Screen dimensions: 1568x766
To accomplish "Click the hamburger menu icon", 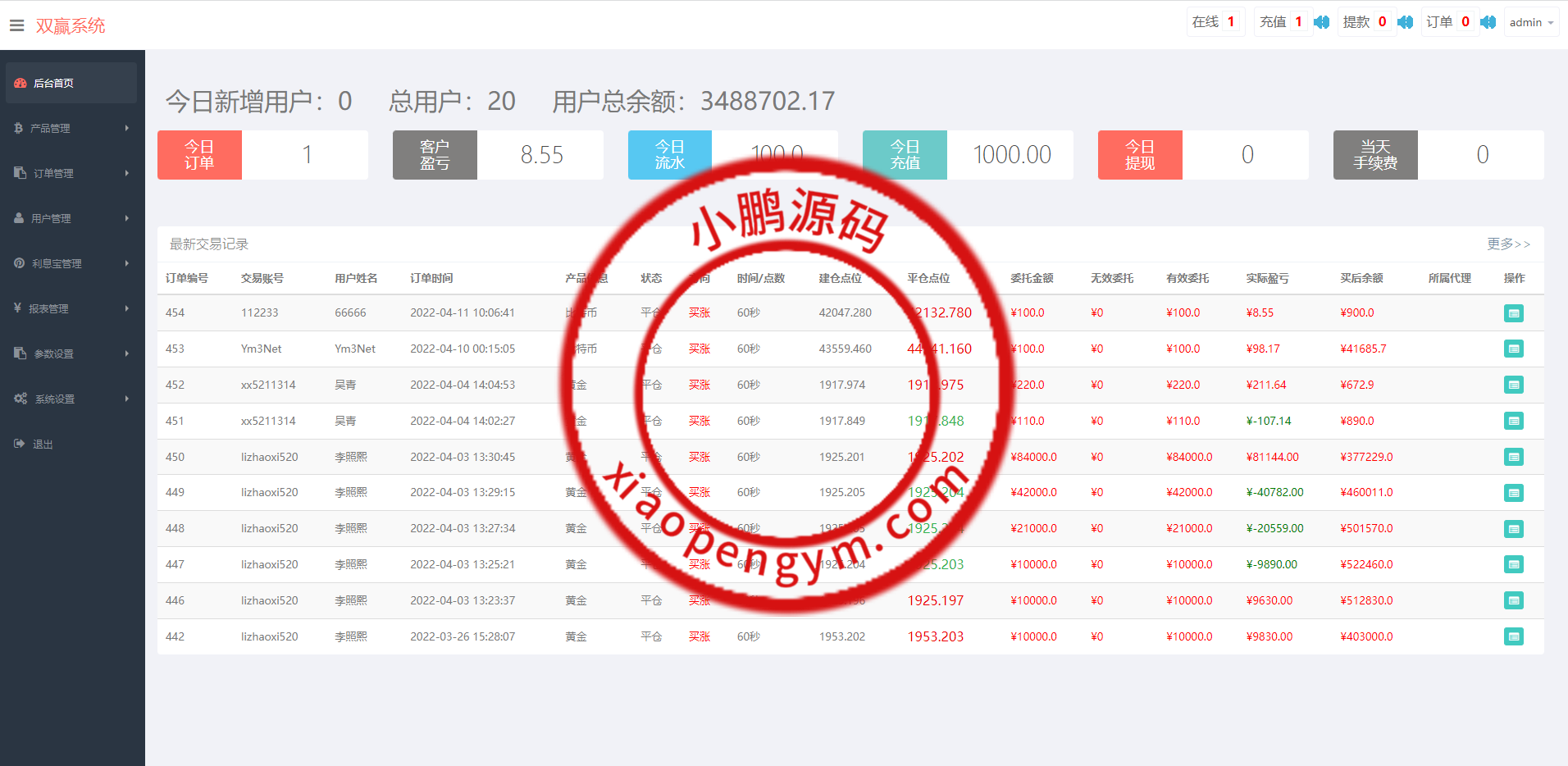I will pos(16,25).
